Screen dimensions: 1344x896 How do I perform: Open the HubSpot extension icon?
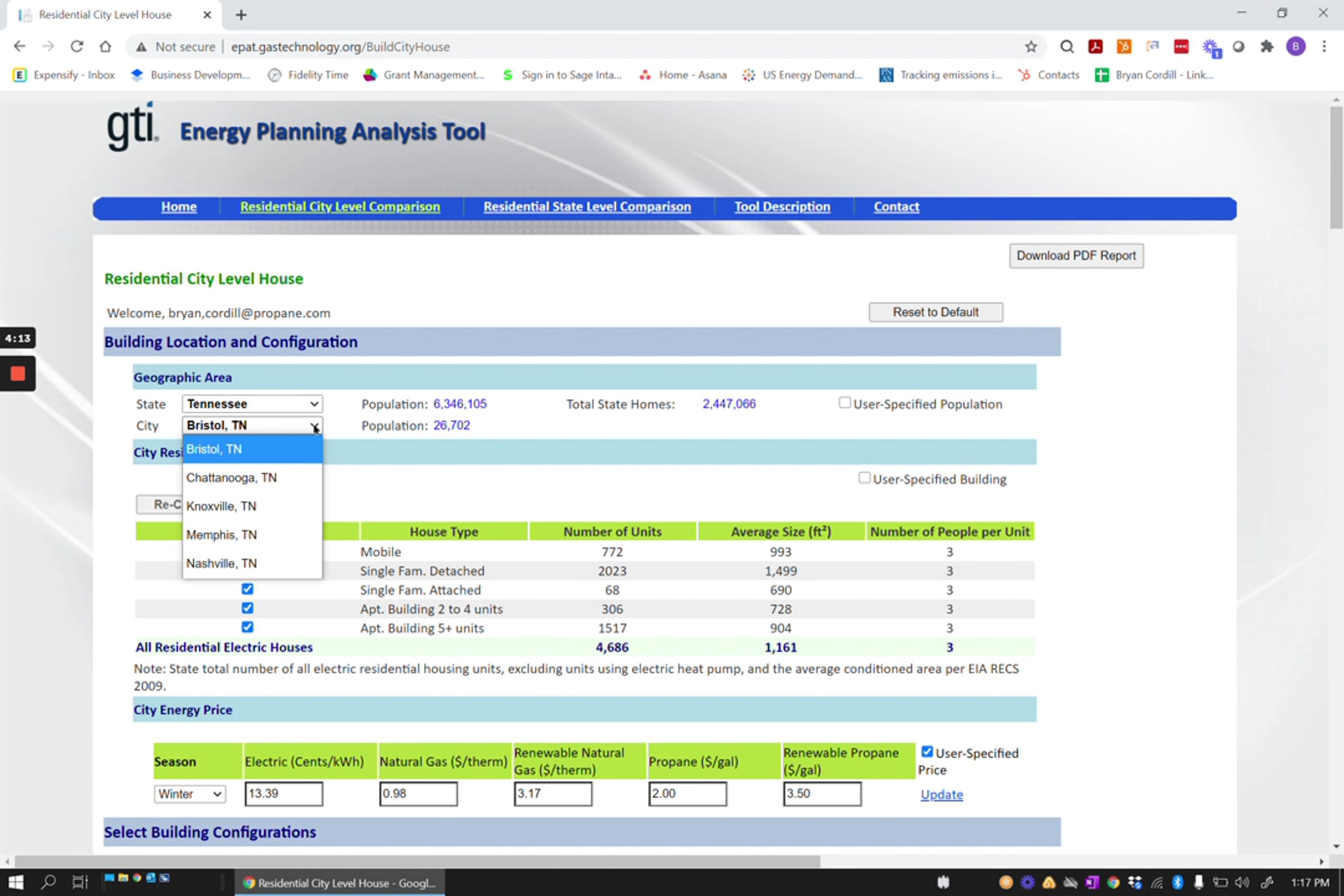coord(1123,46)
